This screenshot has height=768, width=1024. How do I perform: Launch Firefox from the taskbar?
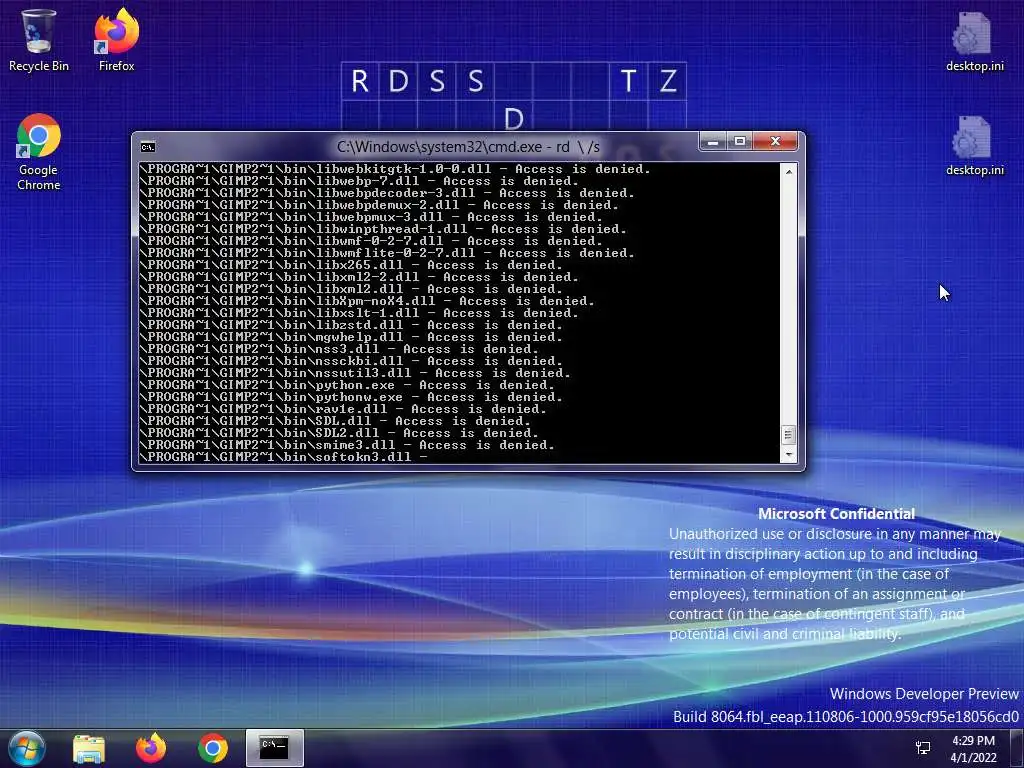(x=151, y=748)
